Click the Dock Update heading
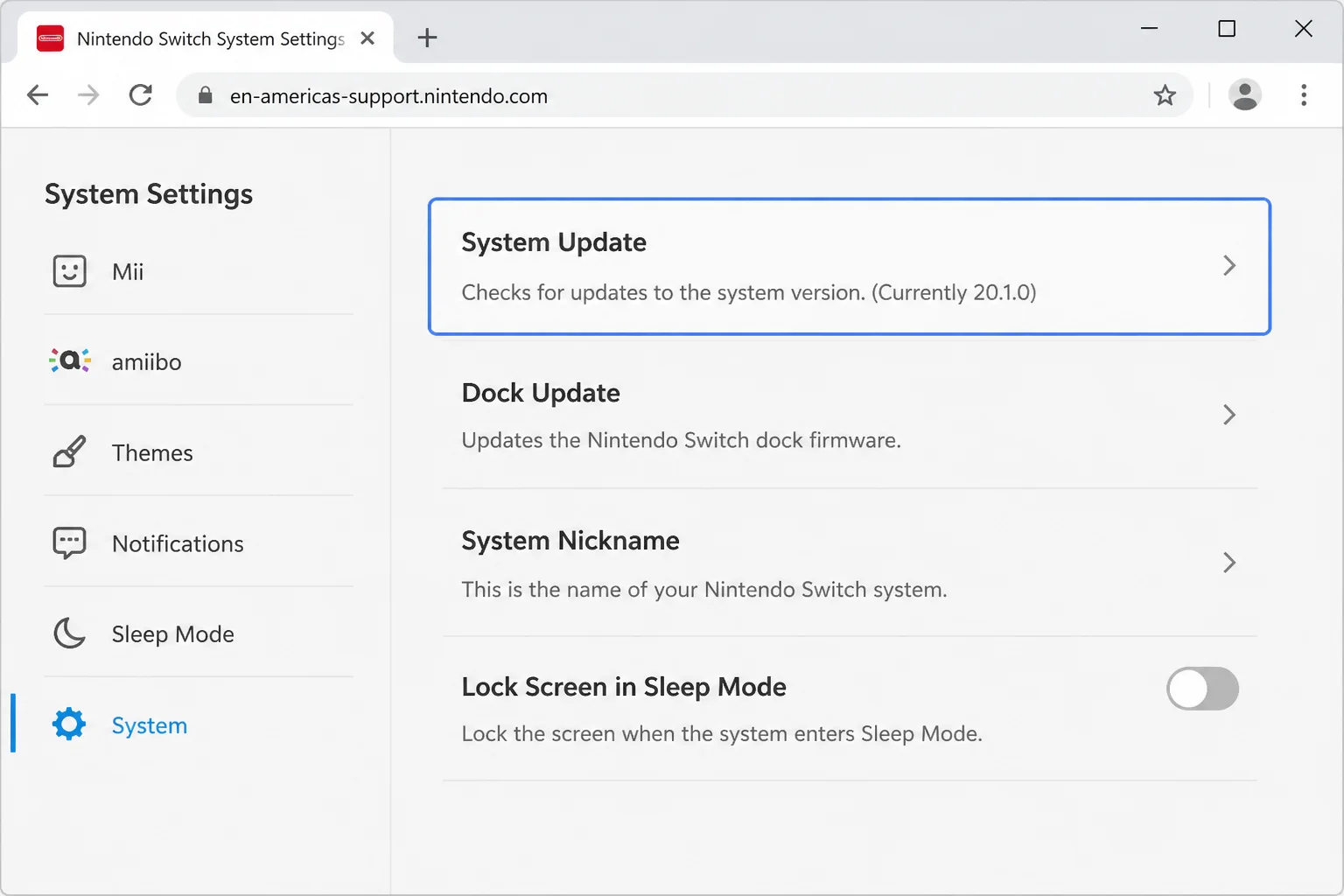 pos(541,393)
